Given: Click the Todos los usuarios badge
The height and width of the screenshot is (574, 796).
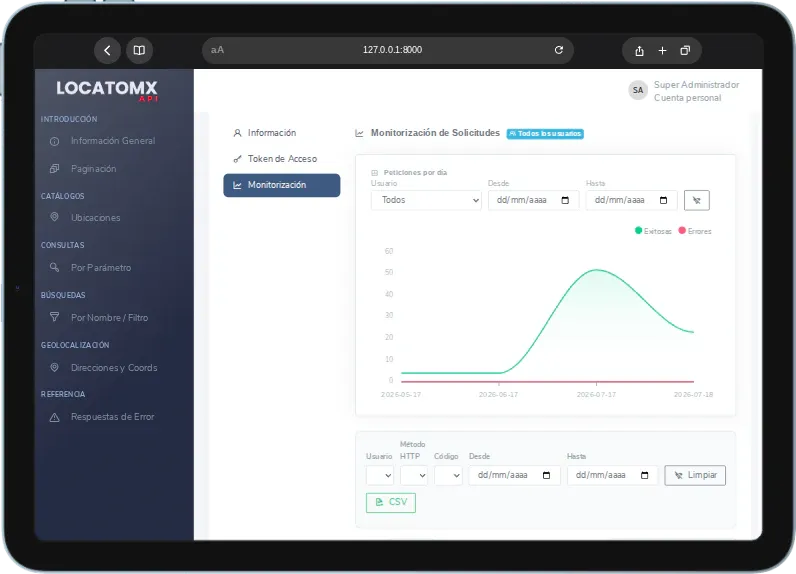Looking at the screenshot, I should pyautogui.click(x=545, y=133).
